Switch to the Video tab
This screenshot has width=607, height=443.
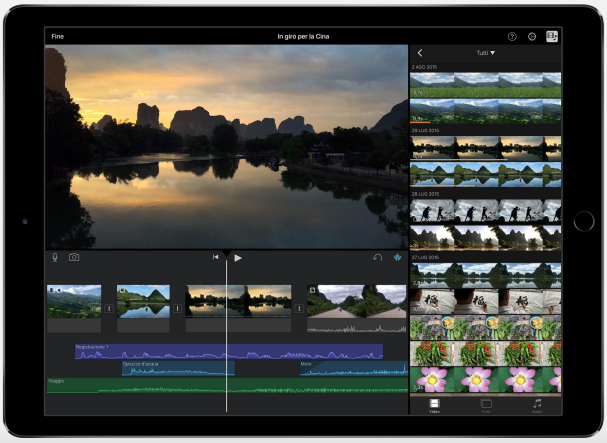pyautogui.click(x=434, y=406)
